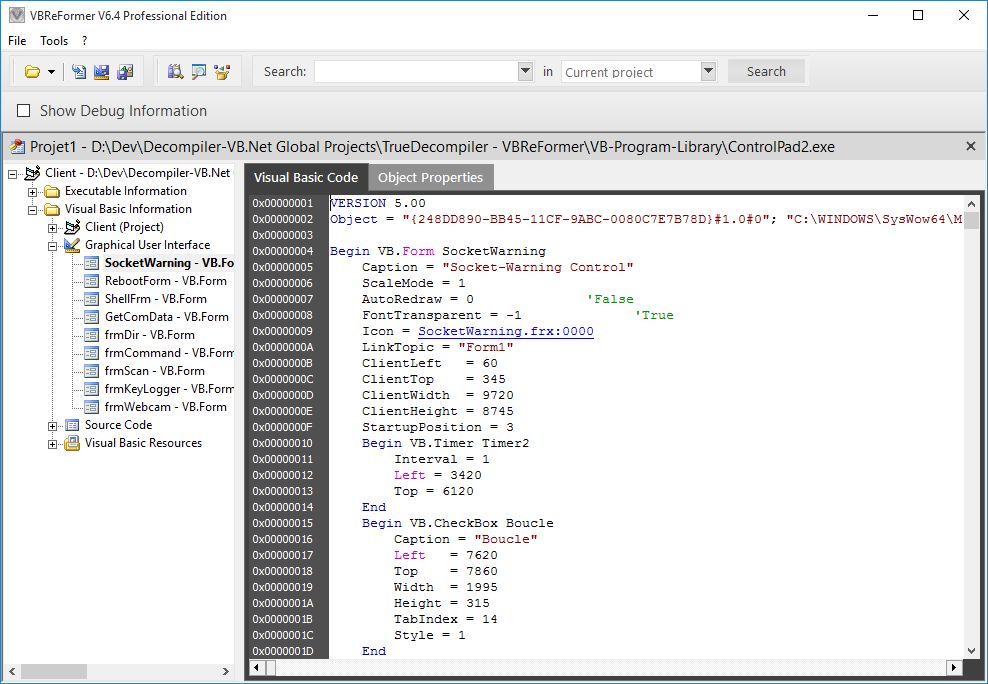Expand the Executable Information node
The image size is (988, 684).
pyautogui.click(x=33, y=191)
